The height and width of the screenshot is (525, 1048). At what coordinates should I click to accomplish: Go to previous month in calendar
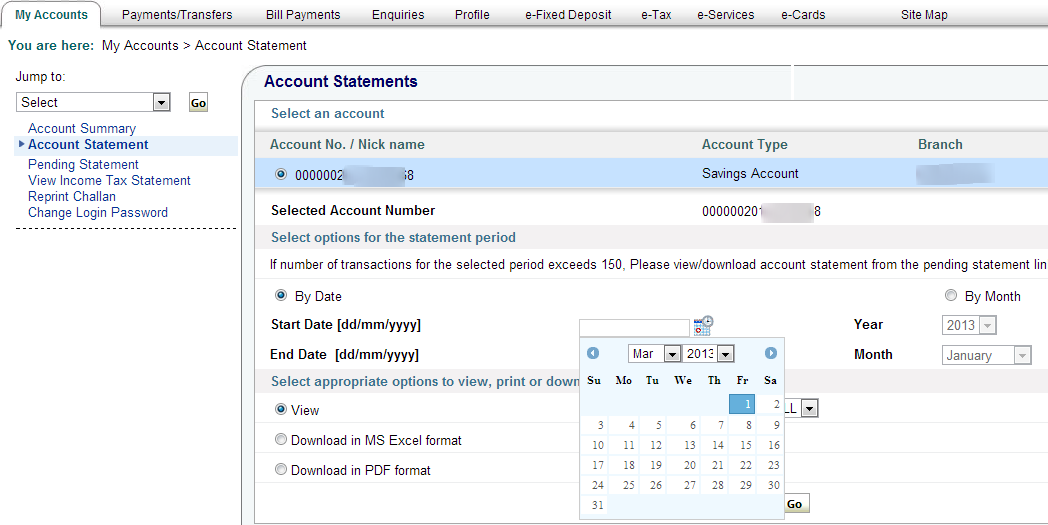click(593, 353)
